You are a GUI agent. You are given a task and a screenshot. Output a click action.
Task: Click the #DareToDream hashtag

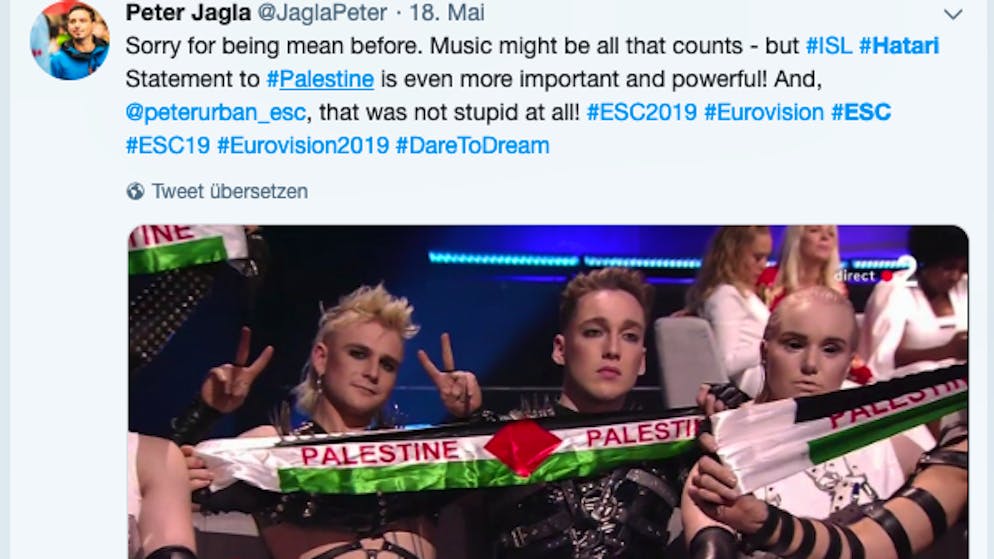(472, 146)
